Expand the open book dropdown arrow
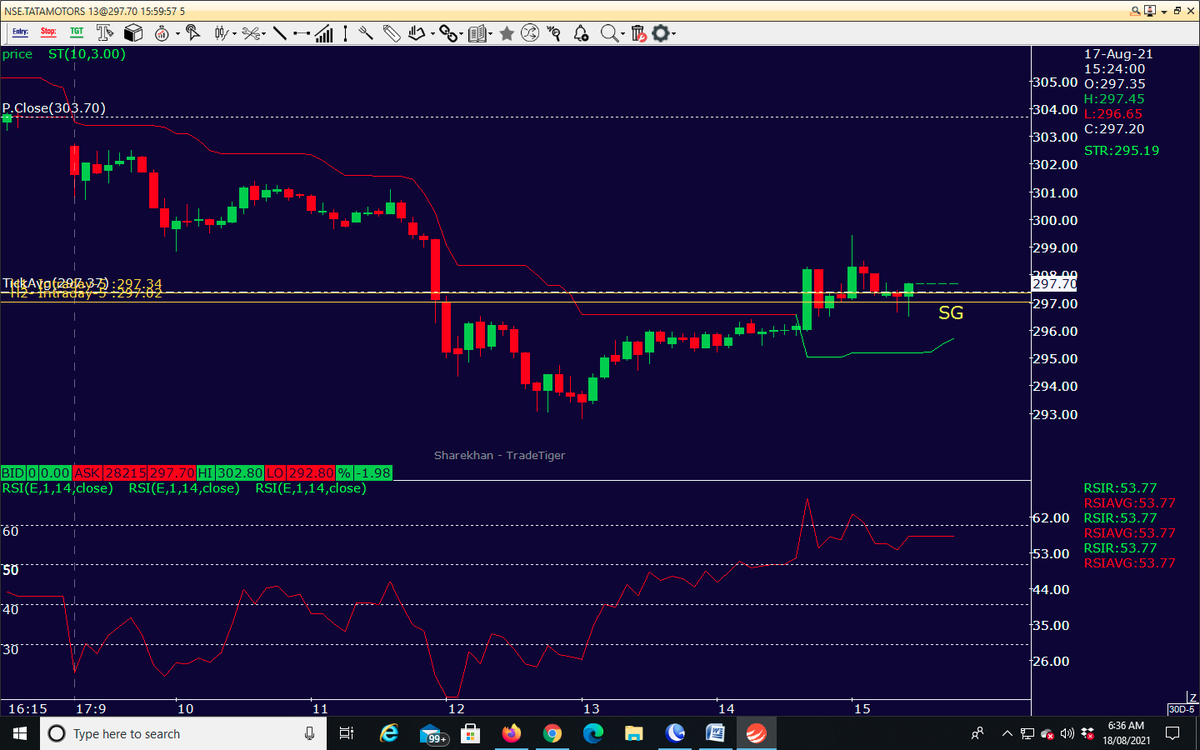The width and height of the screenshot is (1200, 750). pos(491,33)
